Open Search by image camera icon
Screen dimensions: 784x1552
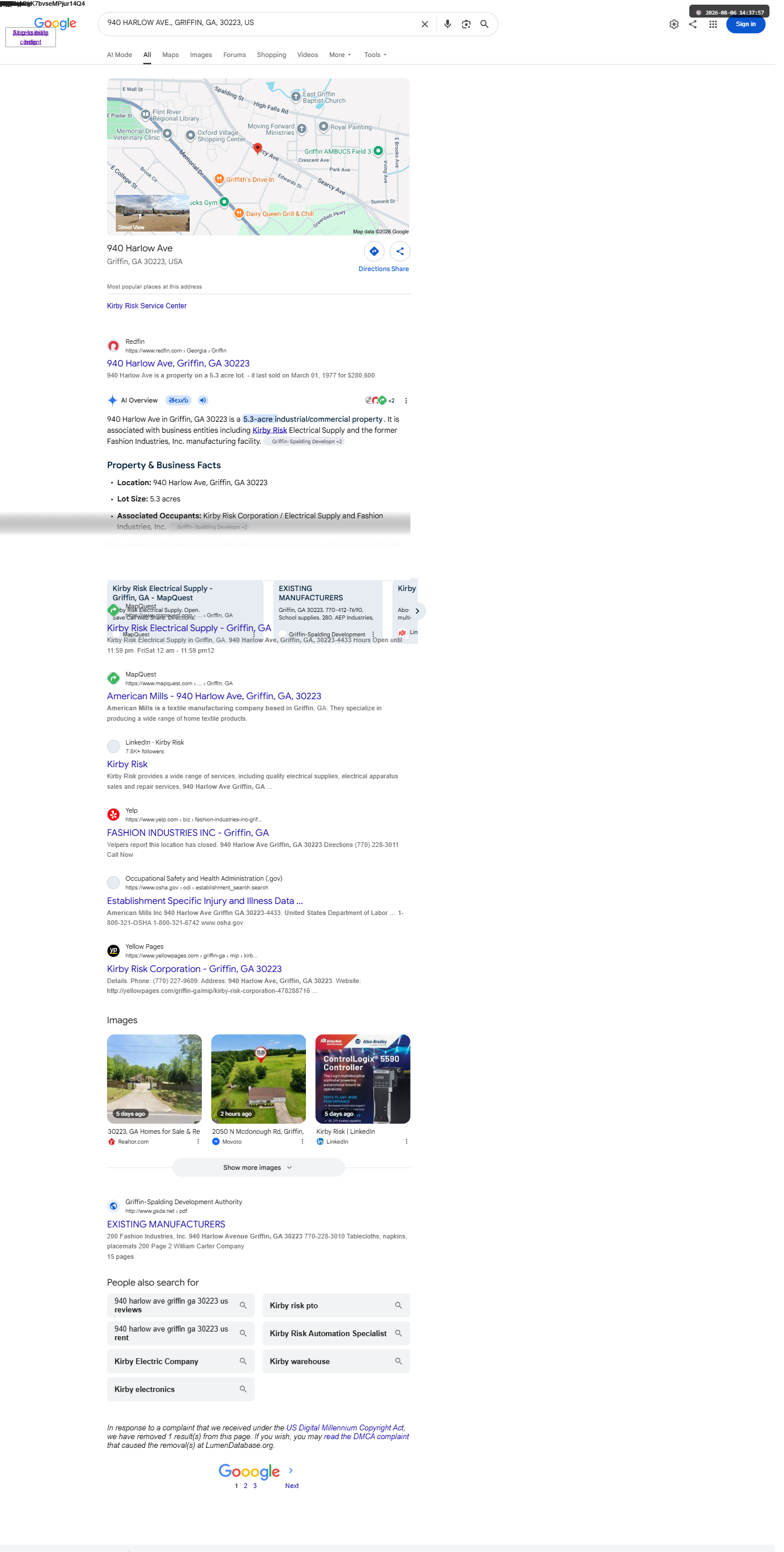tap(466, 24)
